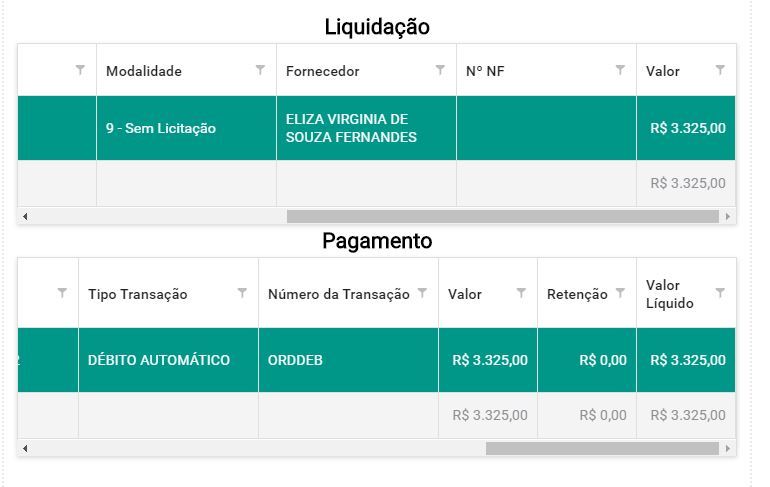770x487 pixels.
Task: Click Liquidação scrollbar right arrow
Action: coord(728,216)
